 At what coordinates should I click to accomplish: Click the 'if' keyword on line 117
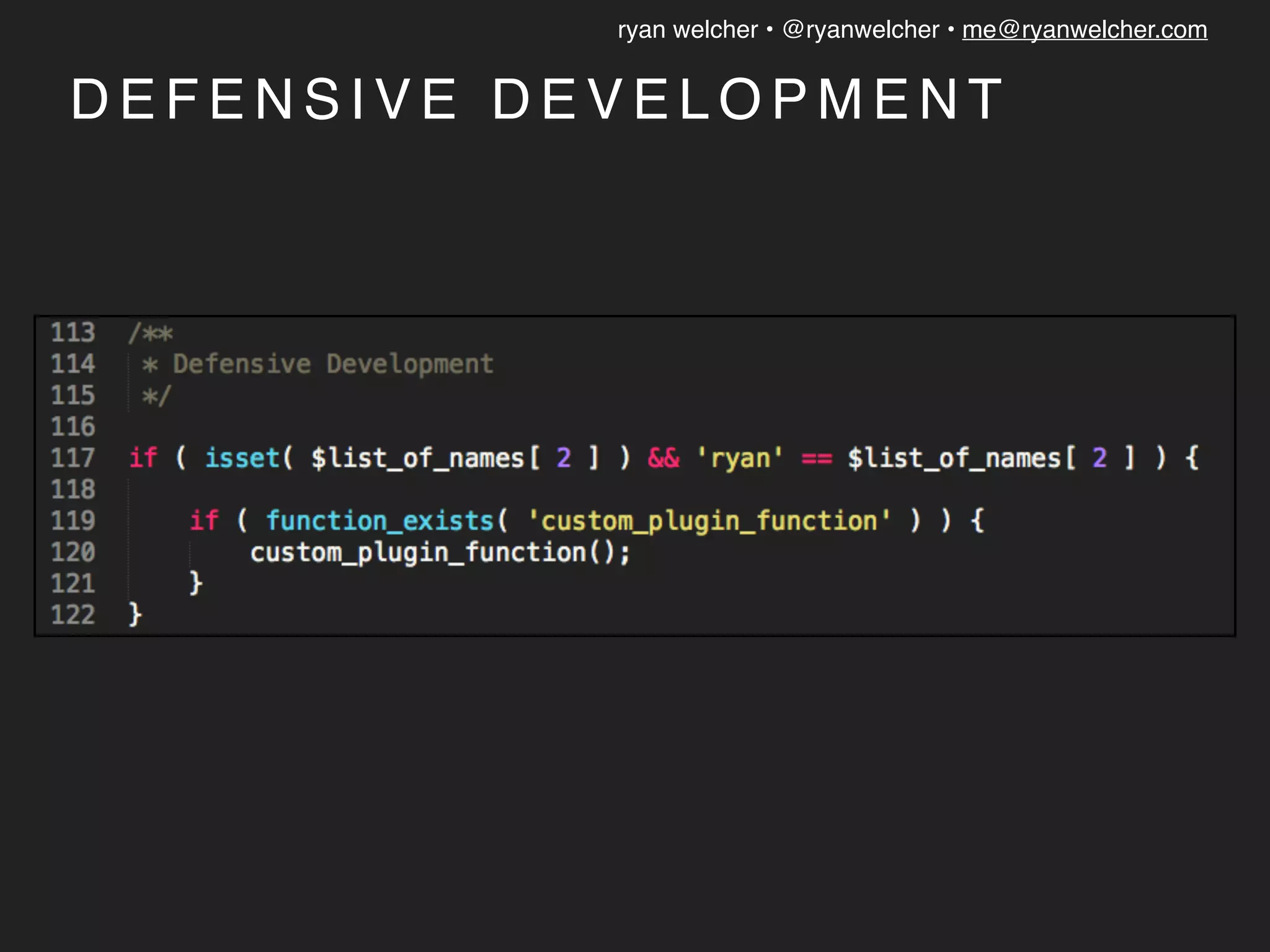coord(143,458)
